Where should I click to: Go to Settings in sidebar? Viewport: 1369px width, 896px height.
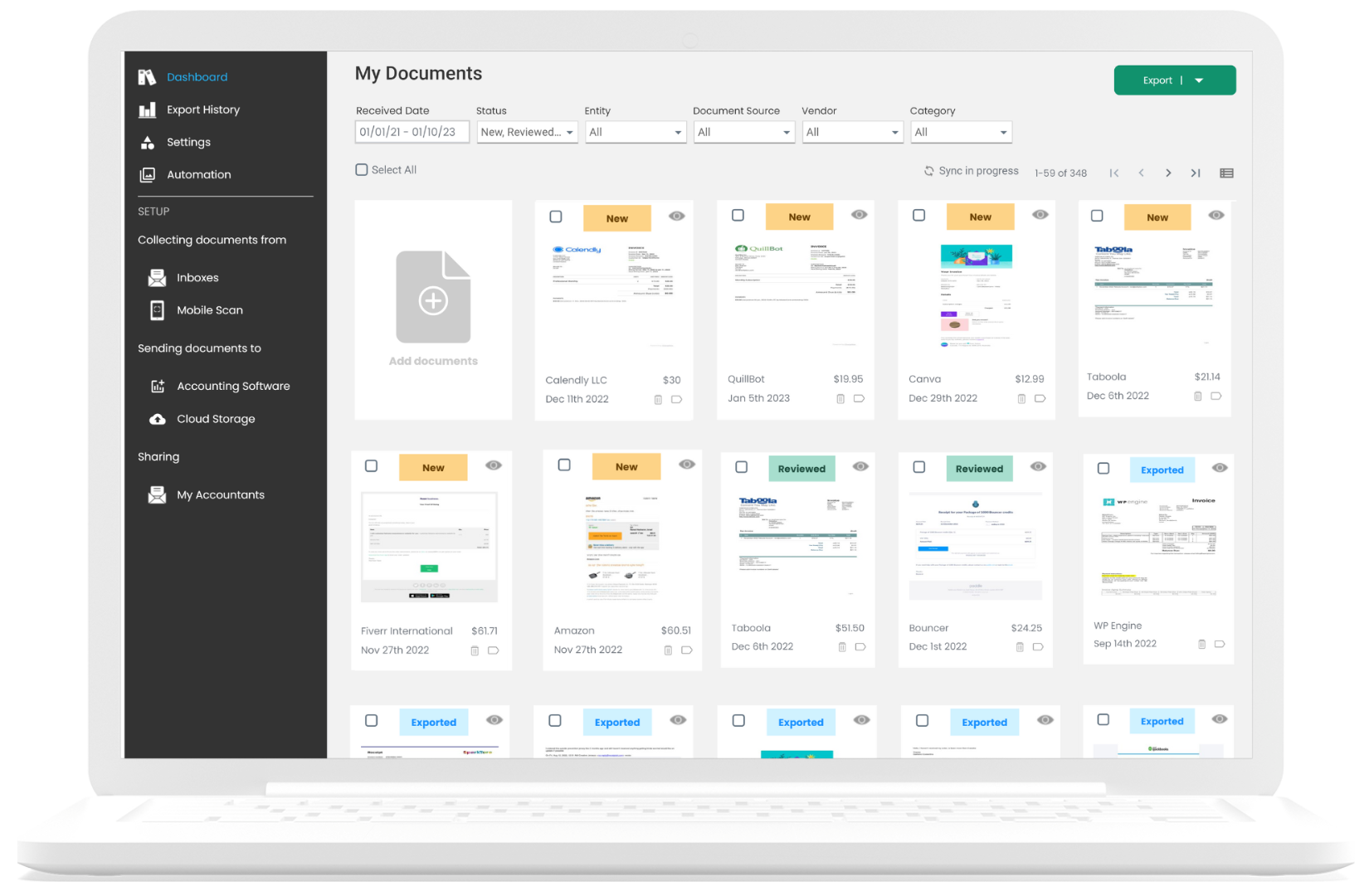pos(188,142)
